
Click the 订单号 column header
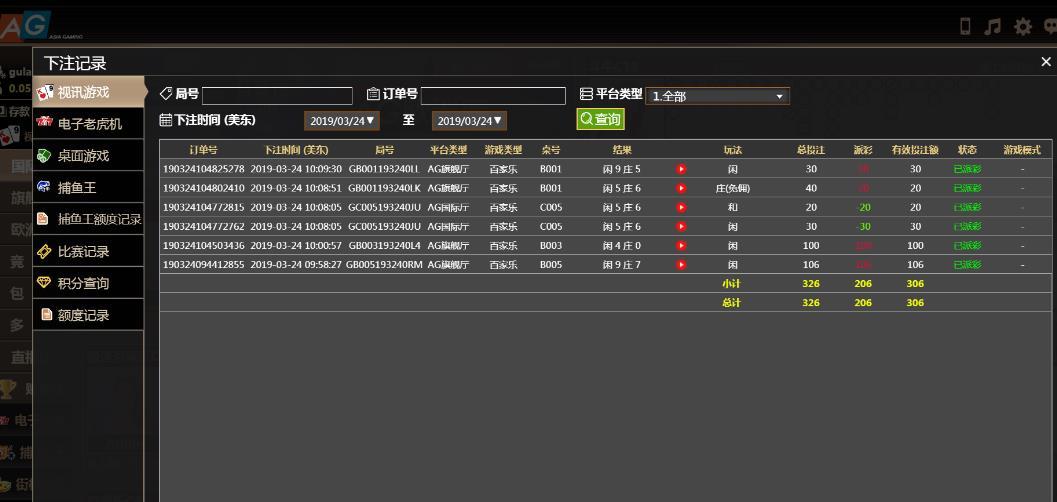(x=204, y=150)
